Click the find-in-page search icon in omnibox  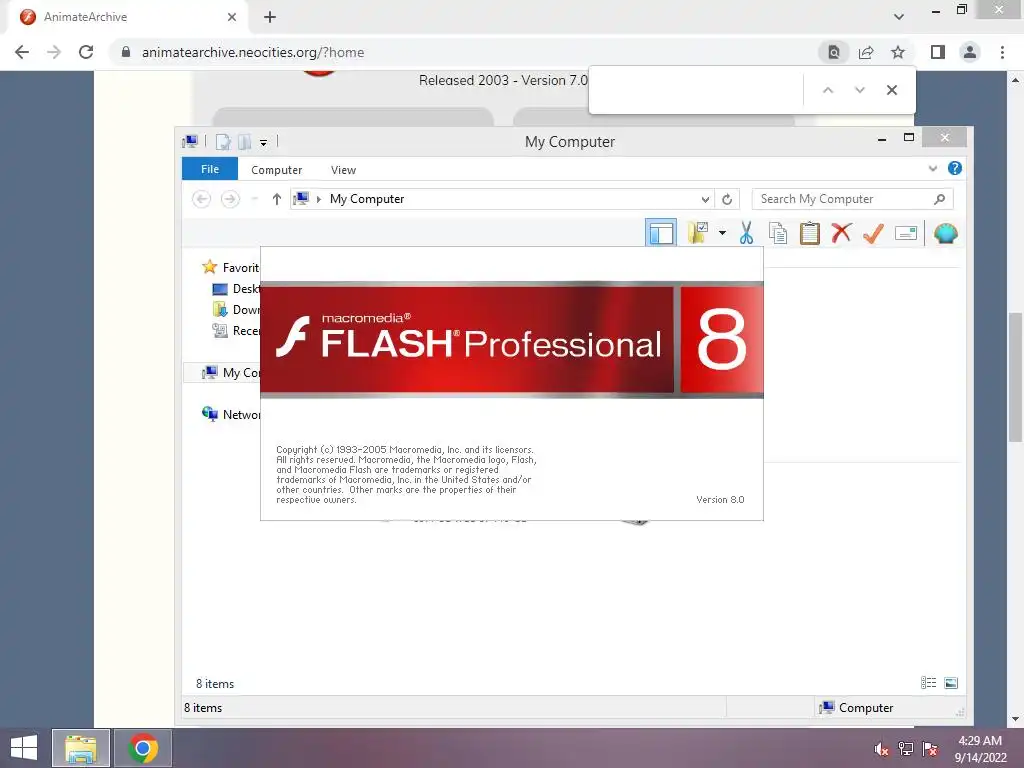click(833, 52)
